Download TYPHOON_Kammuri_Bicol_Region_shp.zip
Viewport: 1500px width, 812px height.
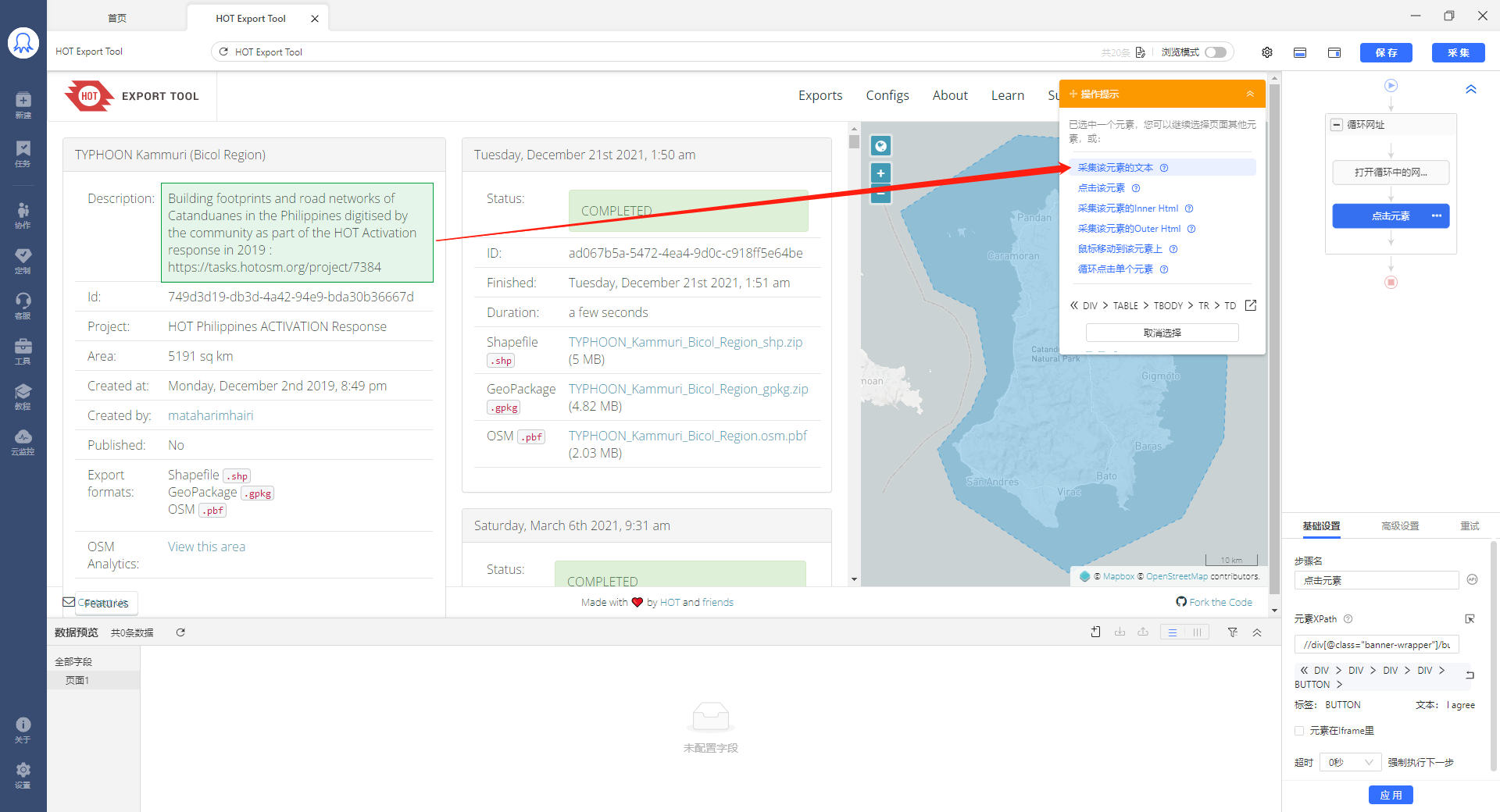point(685,342)
